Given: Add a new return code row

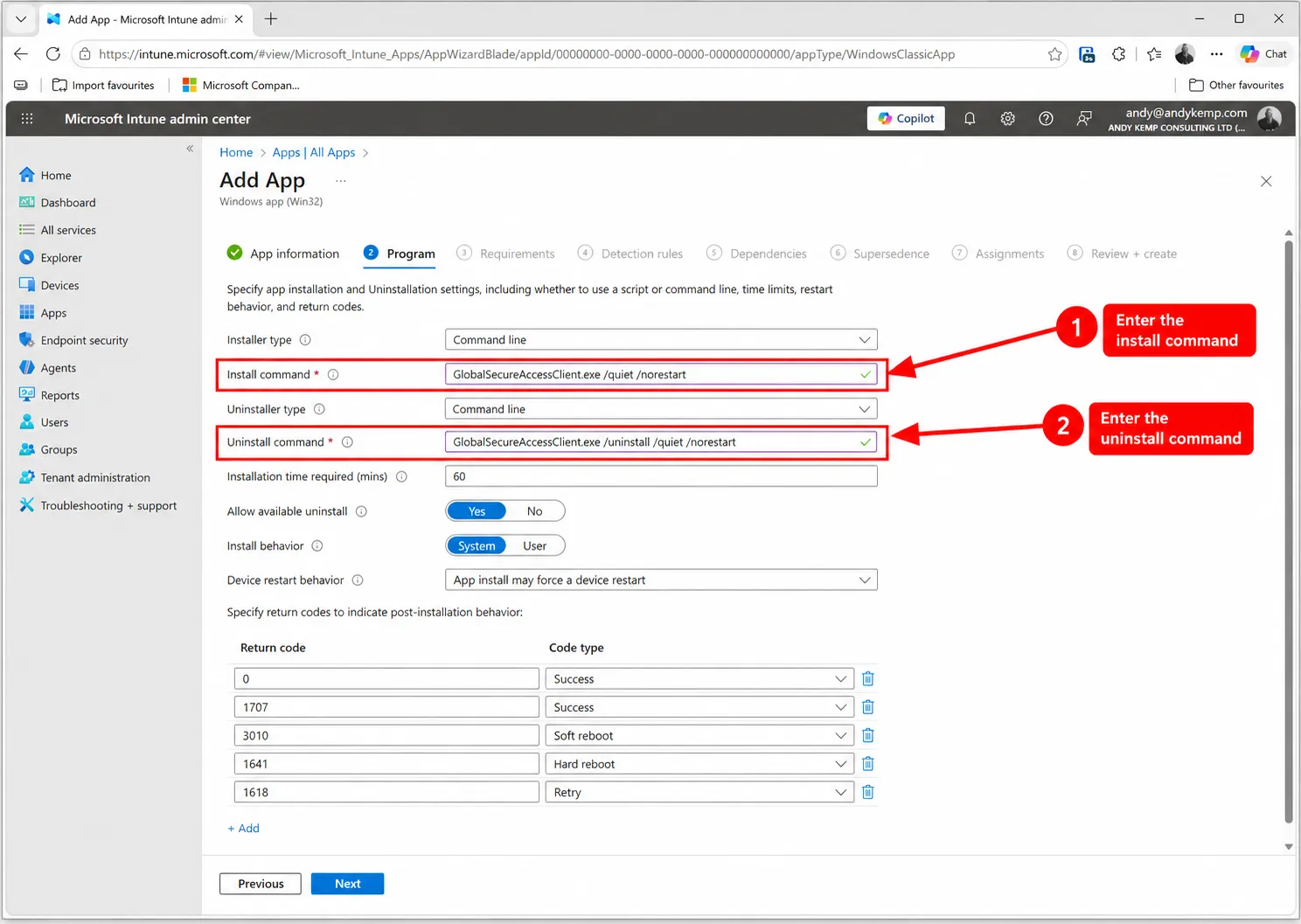Looking at the screenshot, I should (x=244, y=829).
